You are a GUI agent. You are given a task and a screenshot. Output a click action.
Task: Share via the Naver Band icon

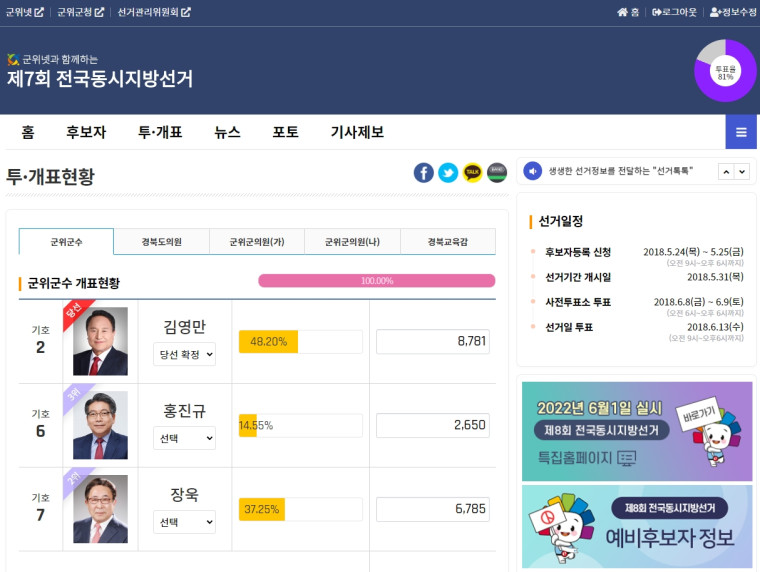click(497, 173)
